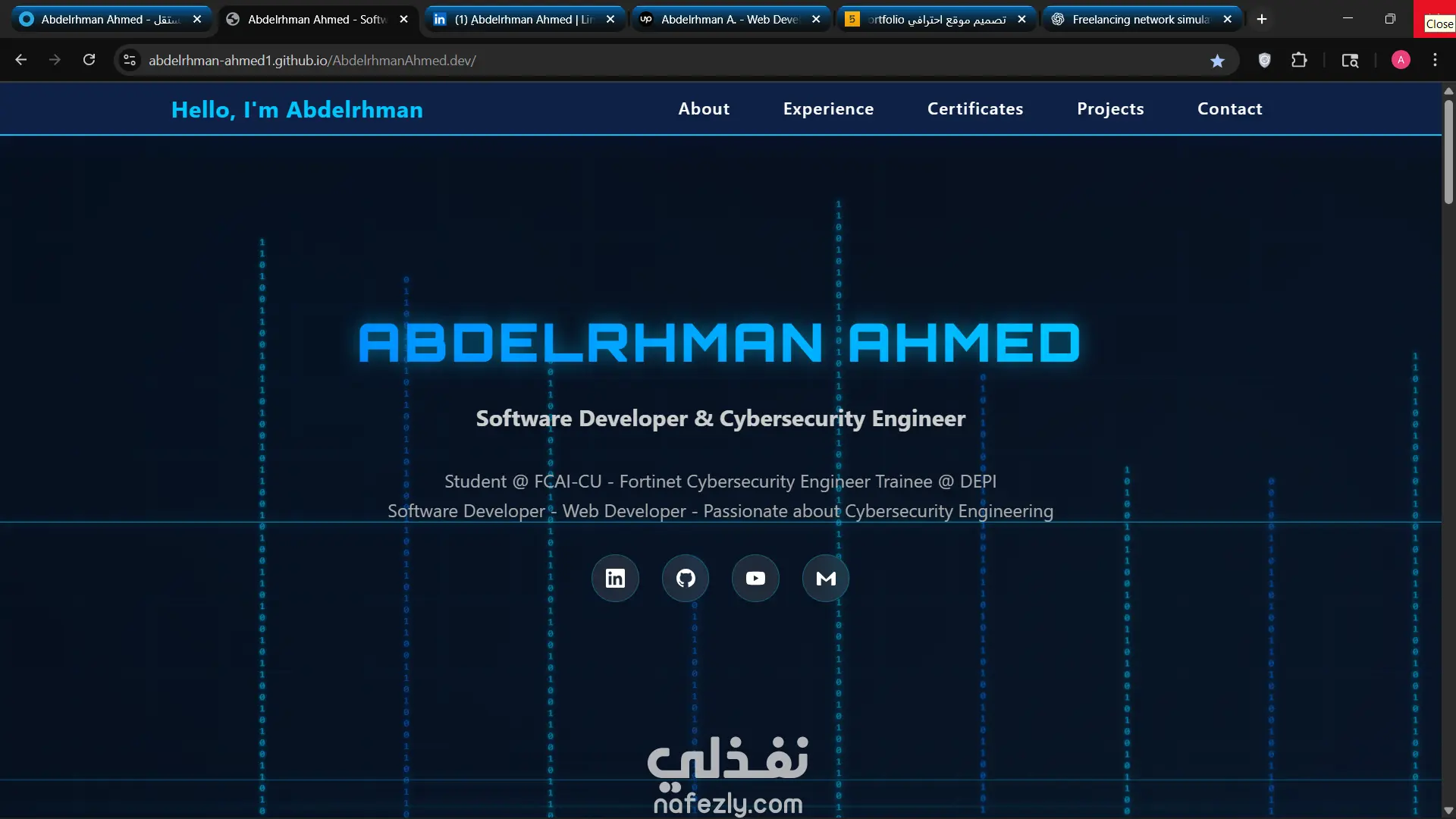This screenshot has height=819, width=1456.
Task: Open the tab search icon in toolbar
Action: pyautogui.click(x=1350, y=61)
